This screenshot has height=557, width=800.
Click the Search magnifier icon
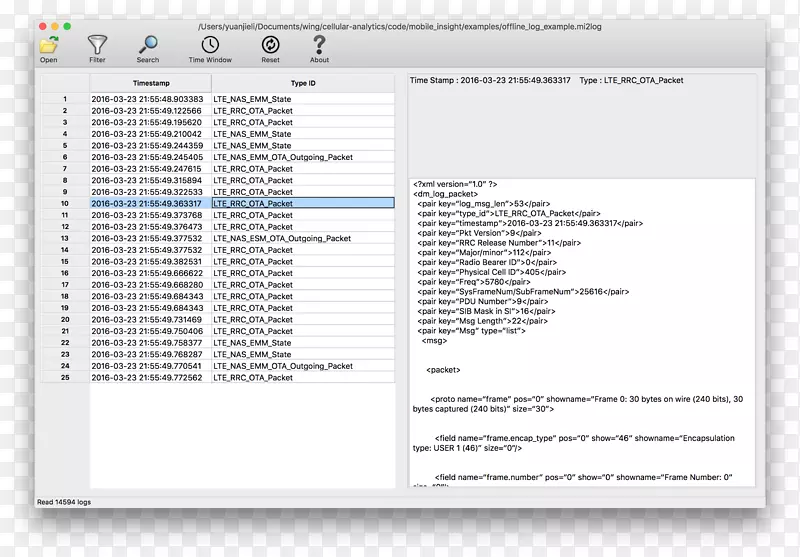148,45
